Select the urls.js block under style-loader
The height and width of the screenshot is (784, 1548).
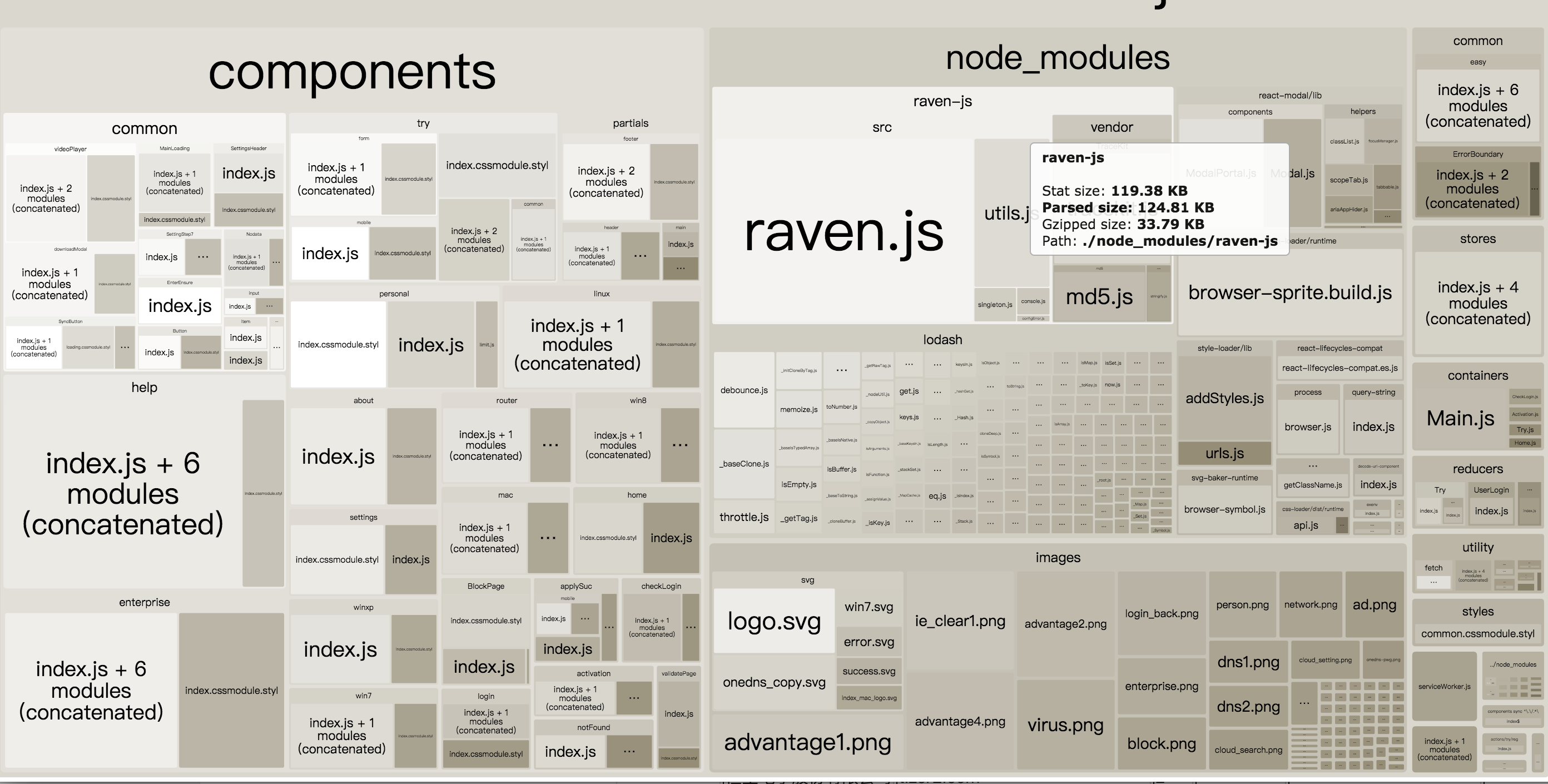[1224, 453]
